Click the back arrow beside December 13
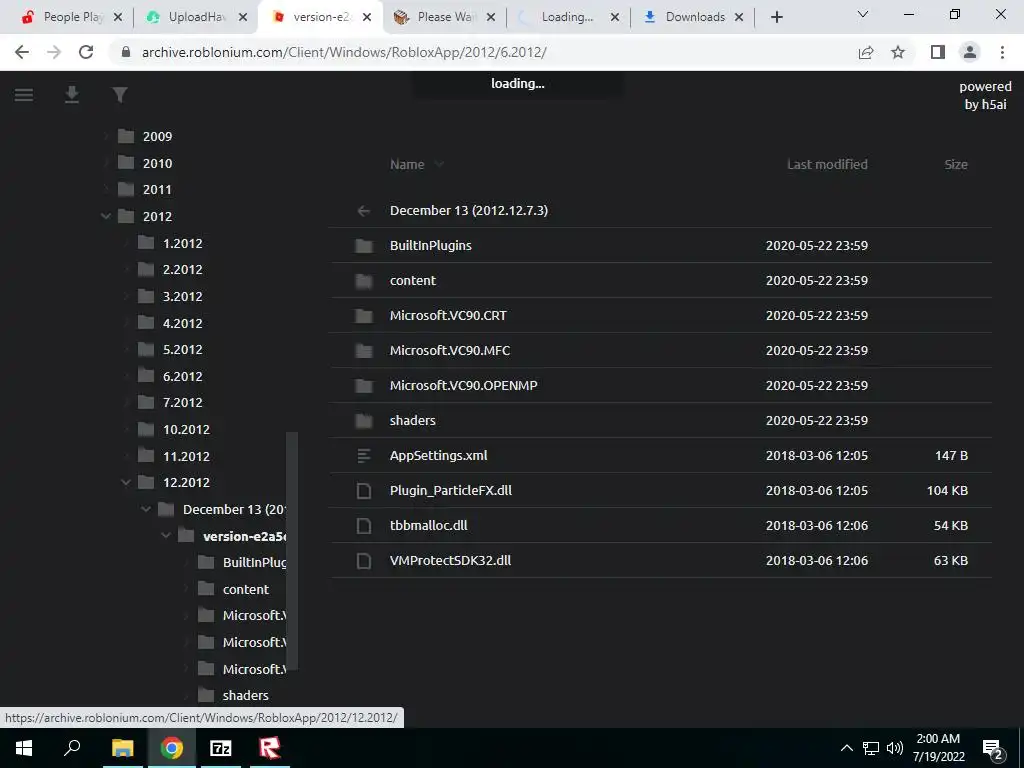Viewport: 1024px width, 768px height. coord(364,211)
